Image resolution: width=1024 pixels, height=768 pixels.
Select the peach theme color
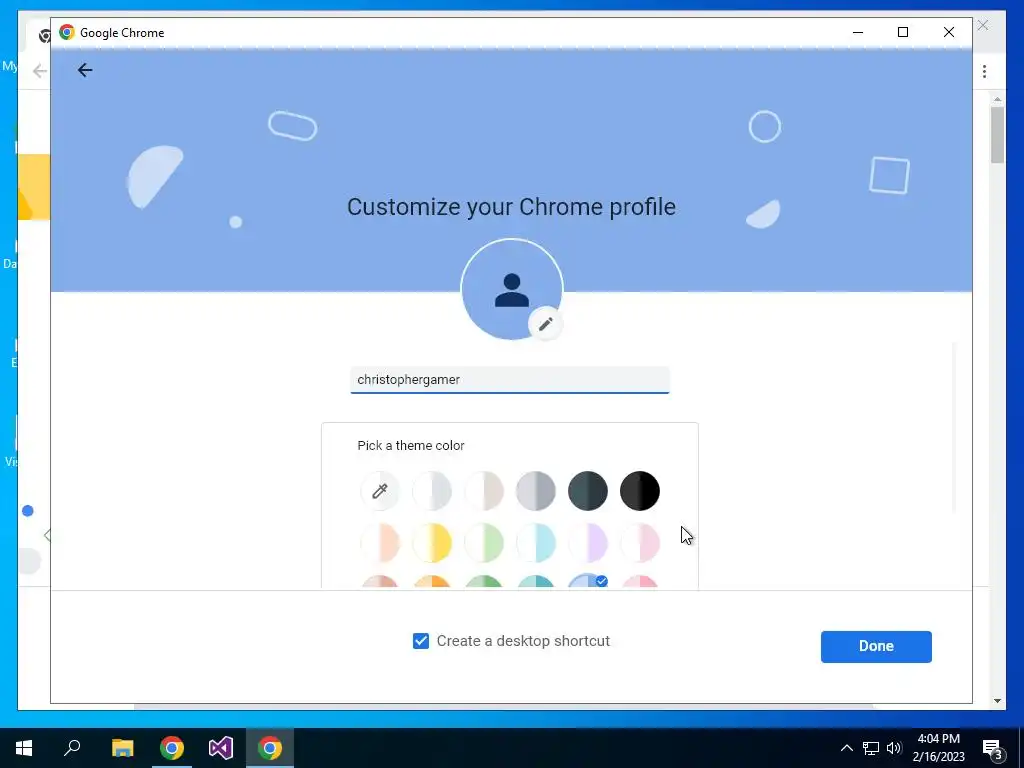(x=379, y=543)
